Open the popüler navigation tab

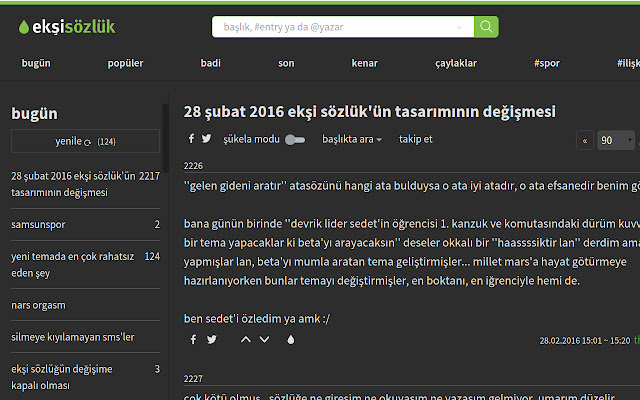click(125, 63)
